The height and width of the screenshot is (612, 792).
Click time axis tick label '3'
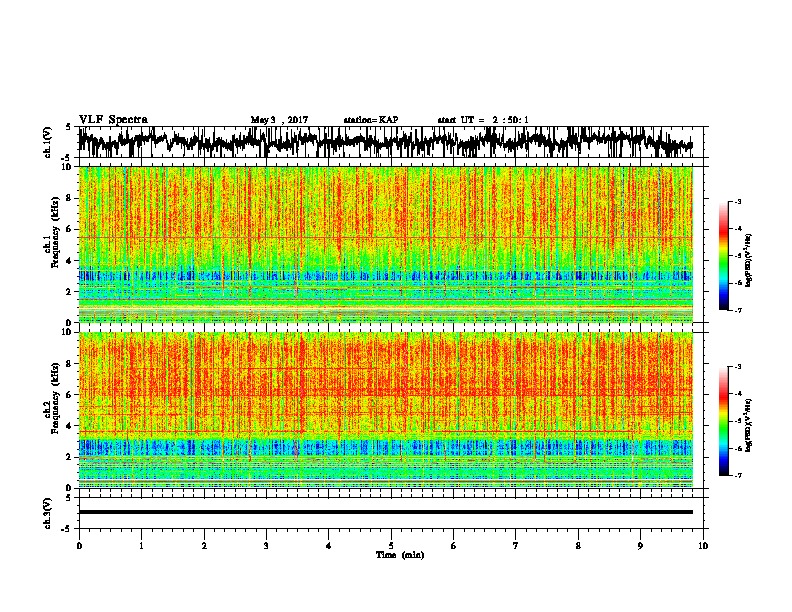point(266,546)
